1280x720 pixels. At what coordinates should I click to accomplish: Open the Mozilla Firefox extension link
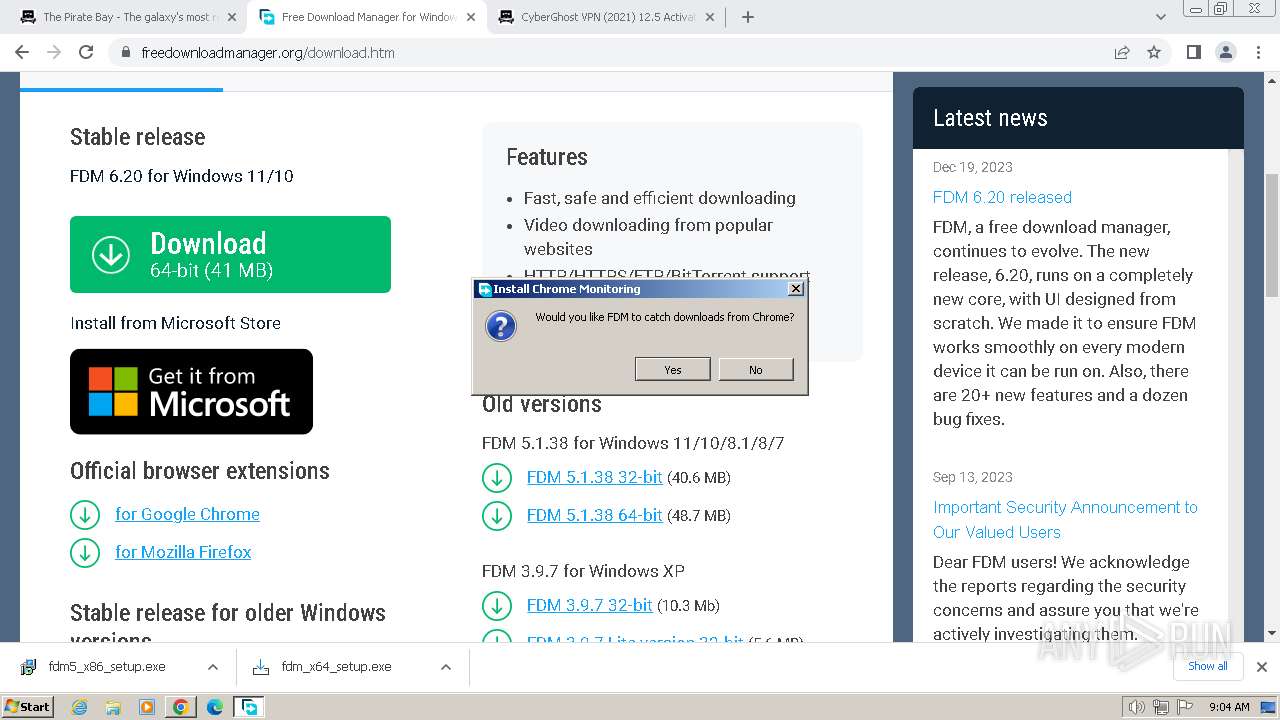coord(183,552)
